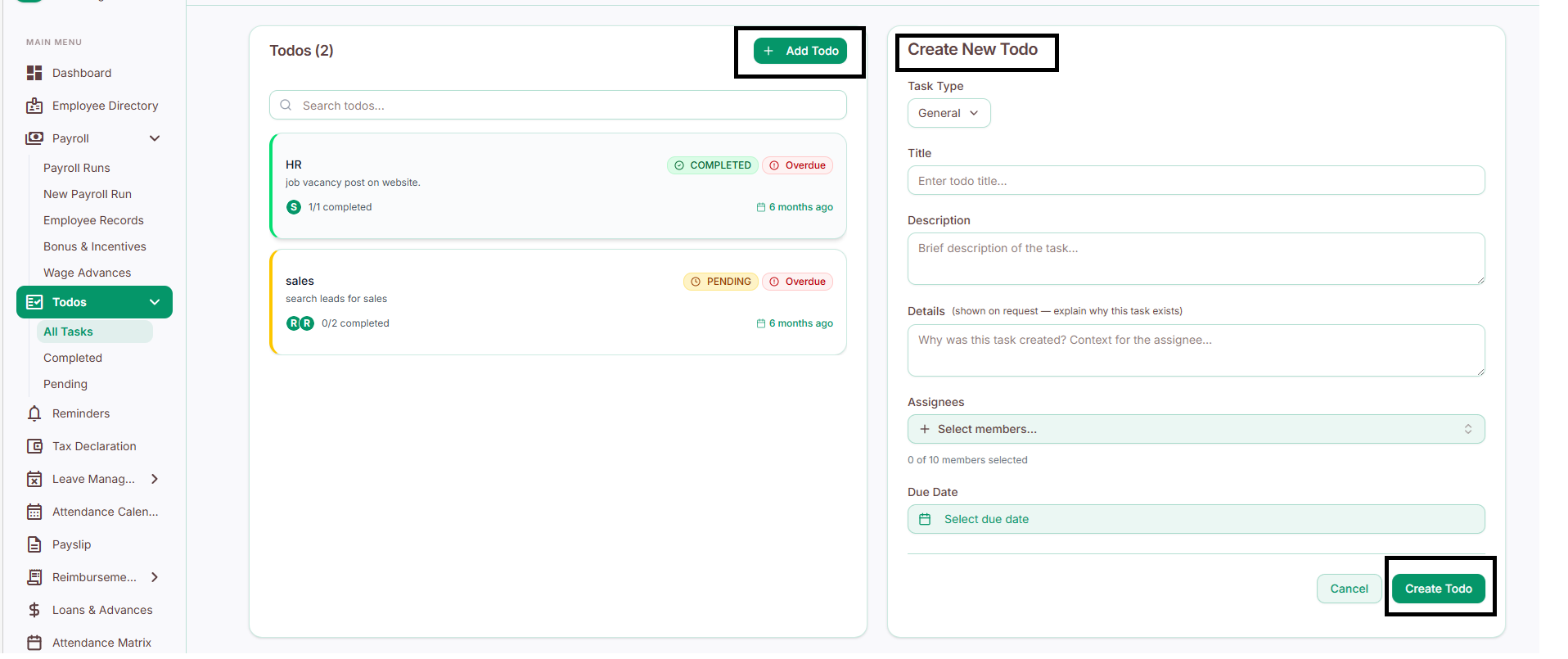Show Completed todos list
Viewport: 1568px width, 659px height.
[x=73, y=358]
